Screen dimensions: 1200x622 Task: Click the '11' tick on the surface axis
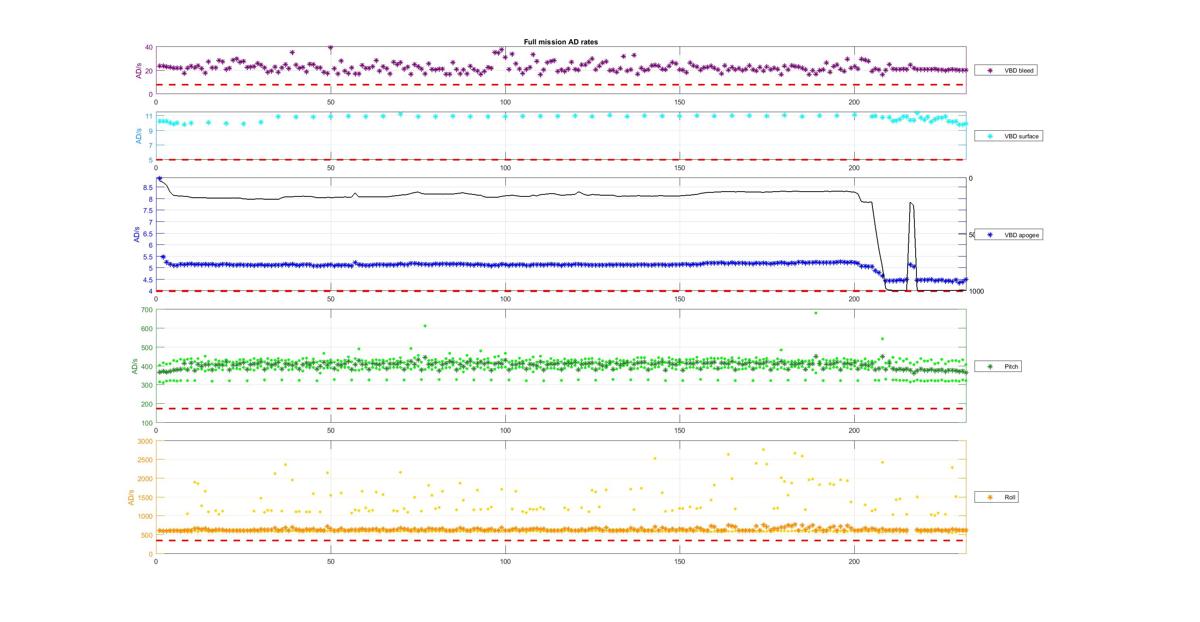click(x=149, y=117)
